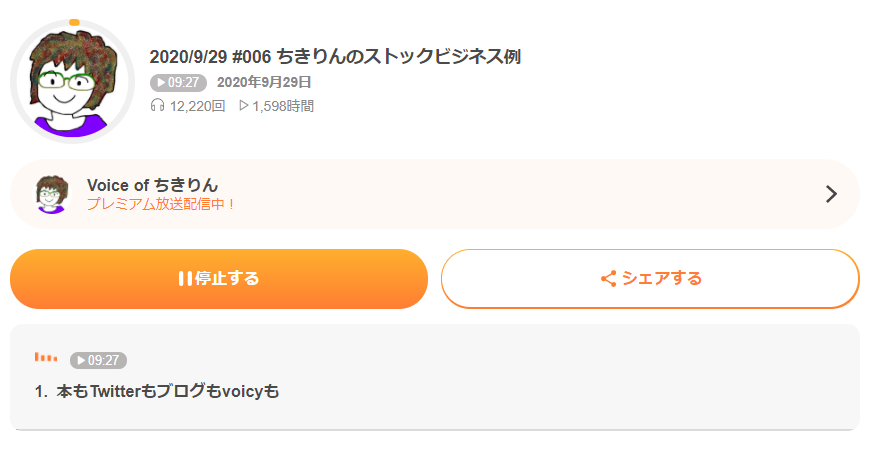Expand channel banner with right chevron
880x460 pixels.
click(831, 194)
